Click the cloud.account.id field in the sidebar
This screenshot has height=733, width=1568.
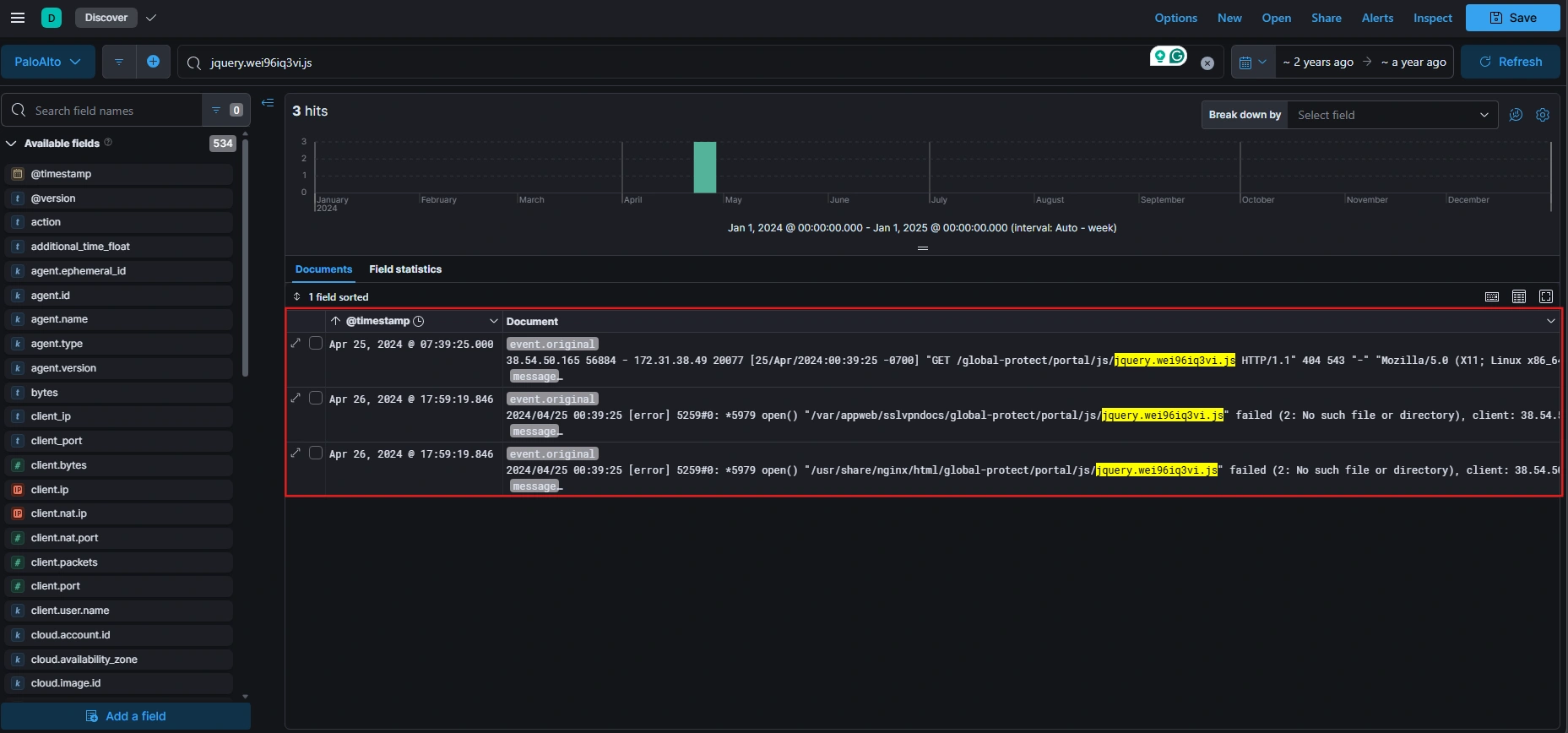(119, 635)
